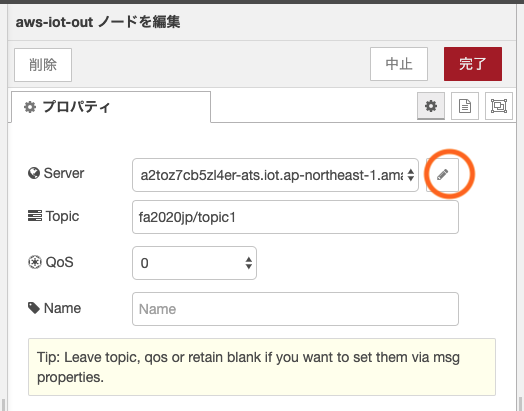
Task: Click the aws-iot-out ノードを編集 header title
Action: tap(98, 22)
